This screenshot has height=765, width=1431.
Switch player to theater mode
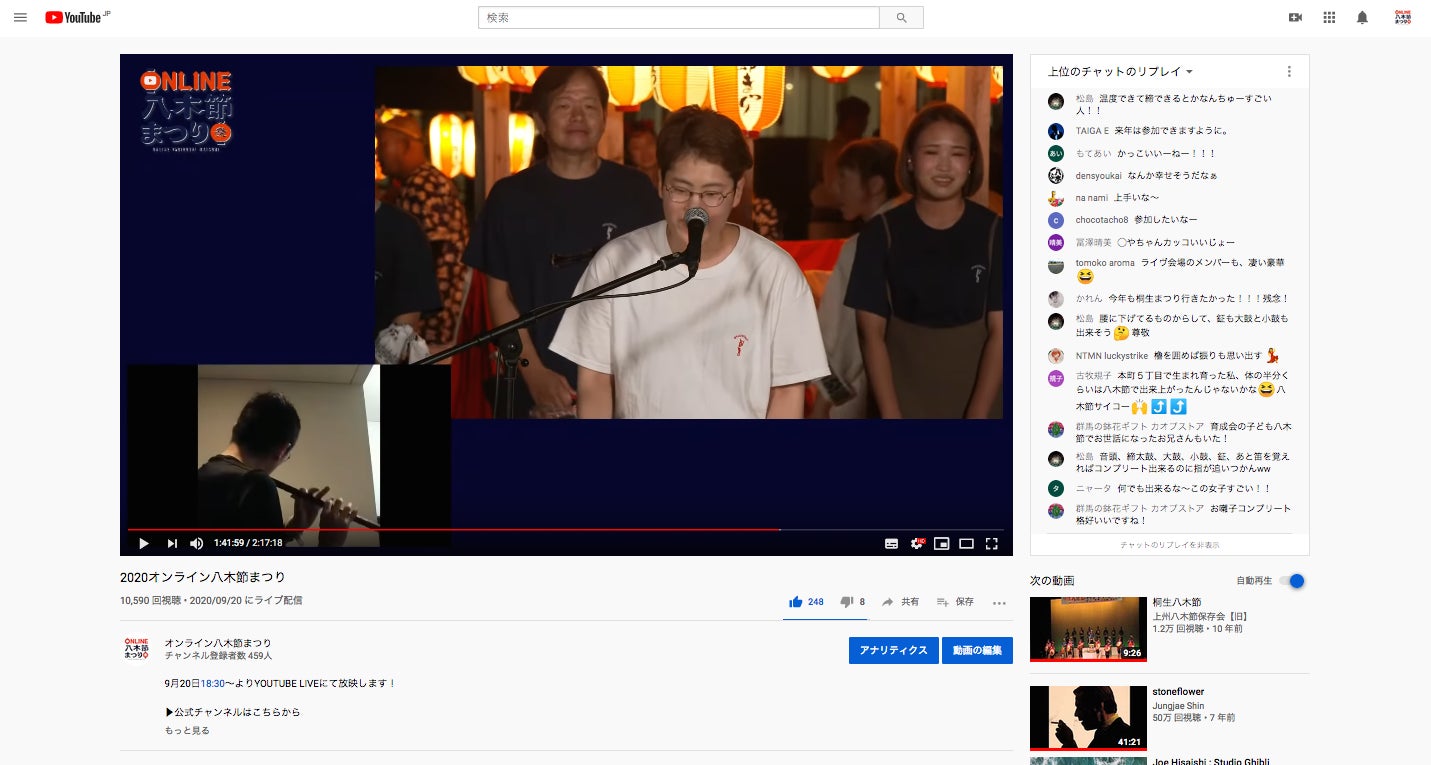(x=966, y=543)
